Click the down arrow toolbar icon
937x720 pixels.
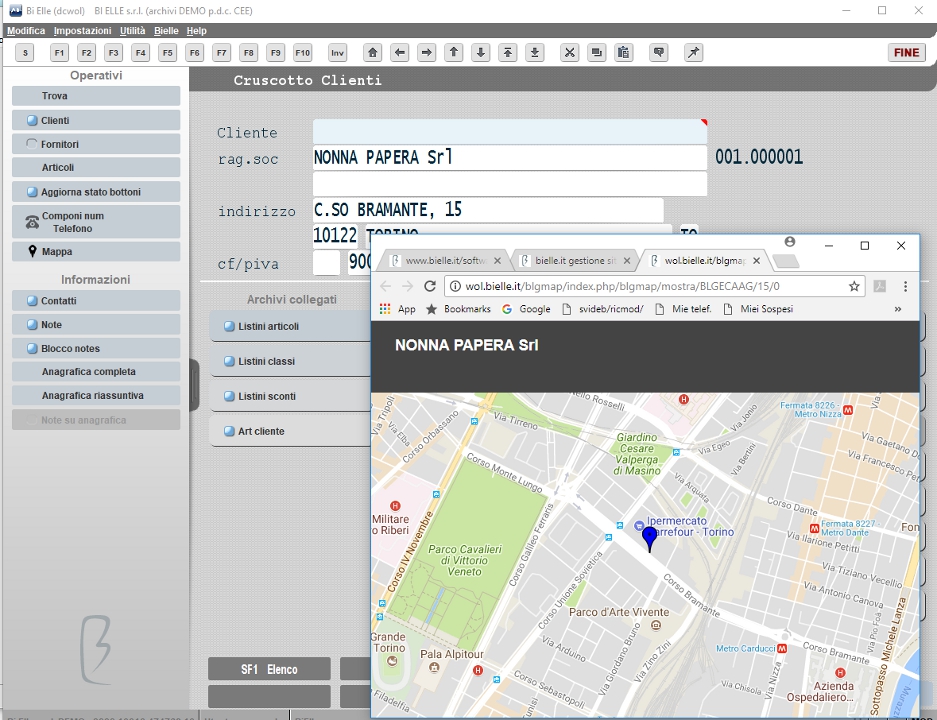click(480, 53)
